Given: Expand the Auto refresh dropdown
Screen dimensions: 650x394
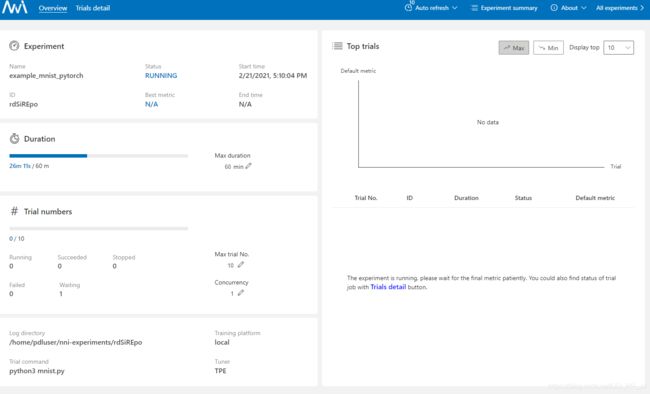Looking at the screenshot, I should [455, 8].
